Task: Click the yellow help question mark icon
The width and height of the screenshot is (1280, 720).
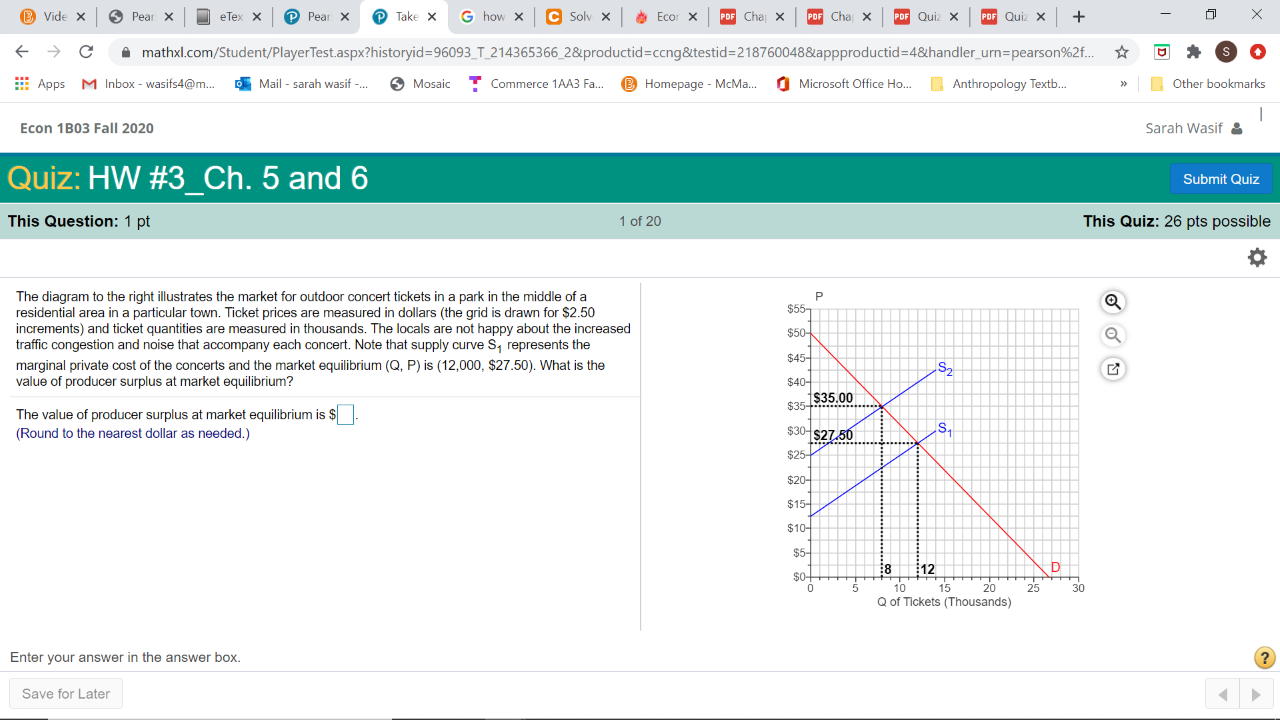Action: point(1264,657)
